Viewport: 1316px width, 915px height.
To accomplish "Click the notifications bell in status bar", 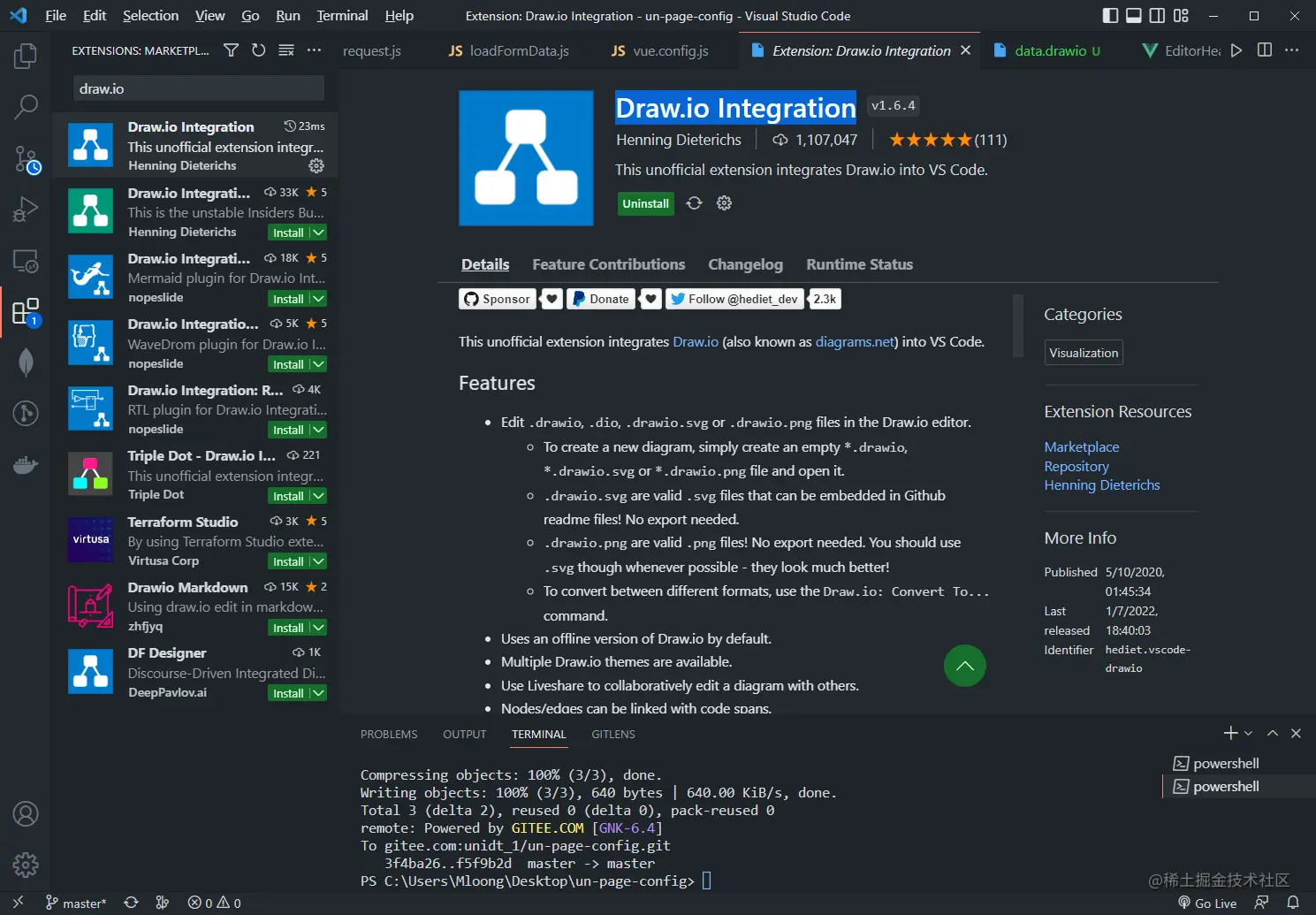I will click(1293, 903).
